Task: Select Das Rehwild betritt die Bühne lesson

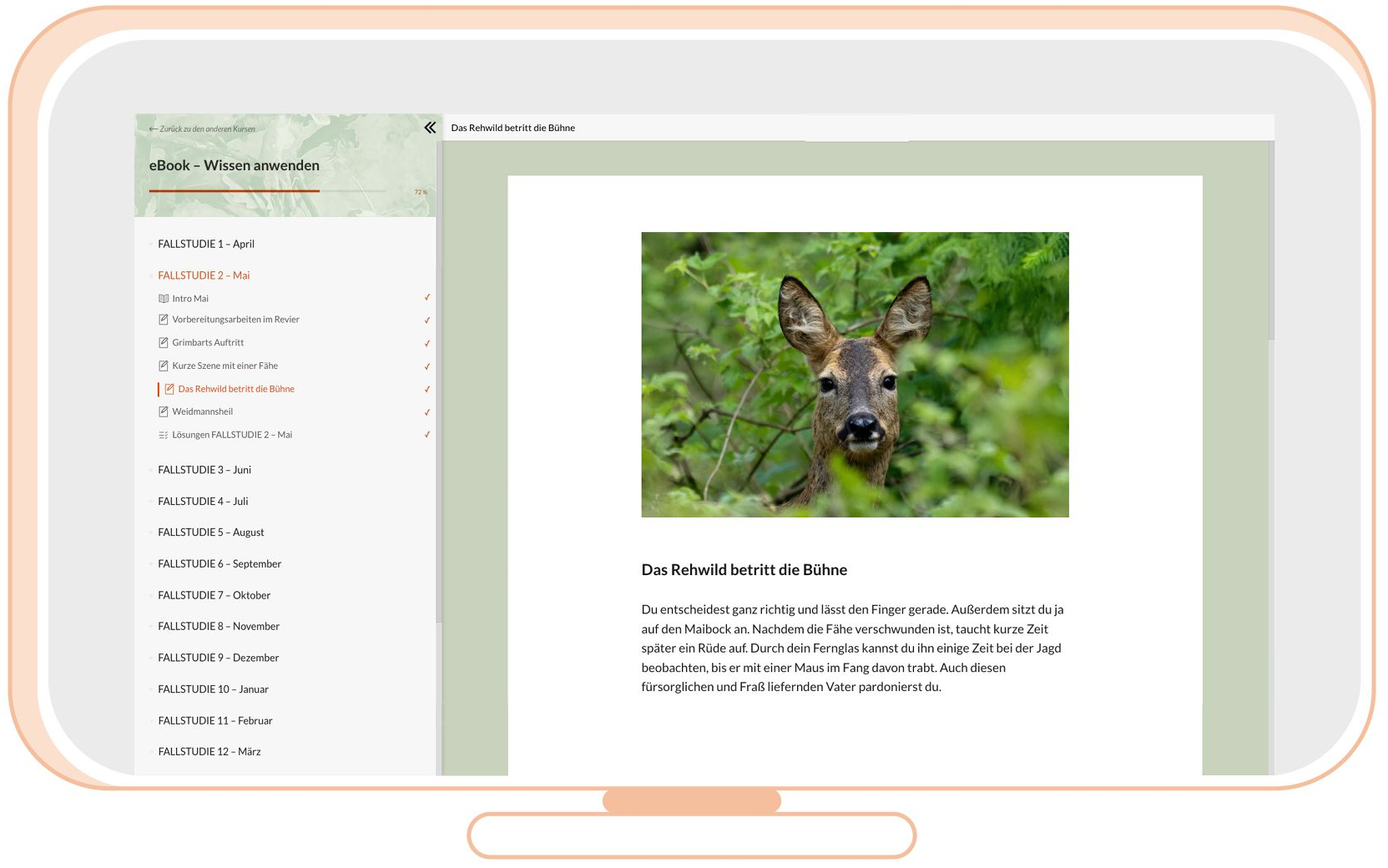Action: [x=236, y=389]
